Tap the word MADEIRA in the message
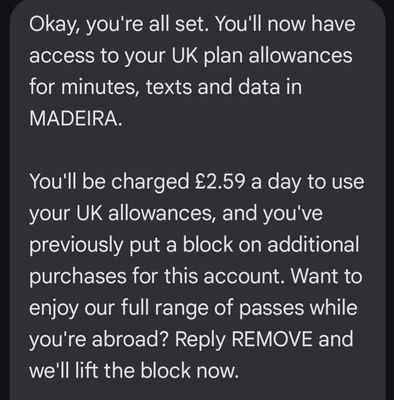 pos(72,118)
